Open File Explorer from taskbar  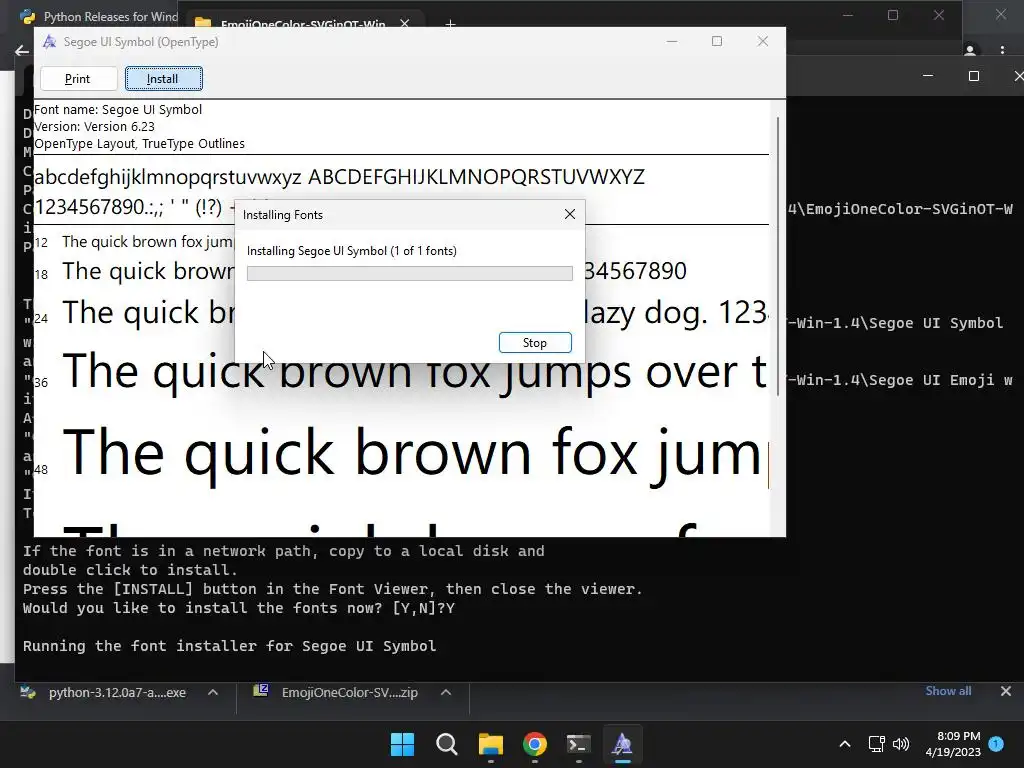click(x=490, y=744)
